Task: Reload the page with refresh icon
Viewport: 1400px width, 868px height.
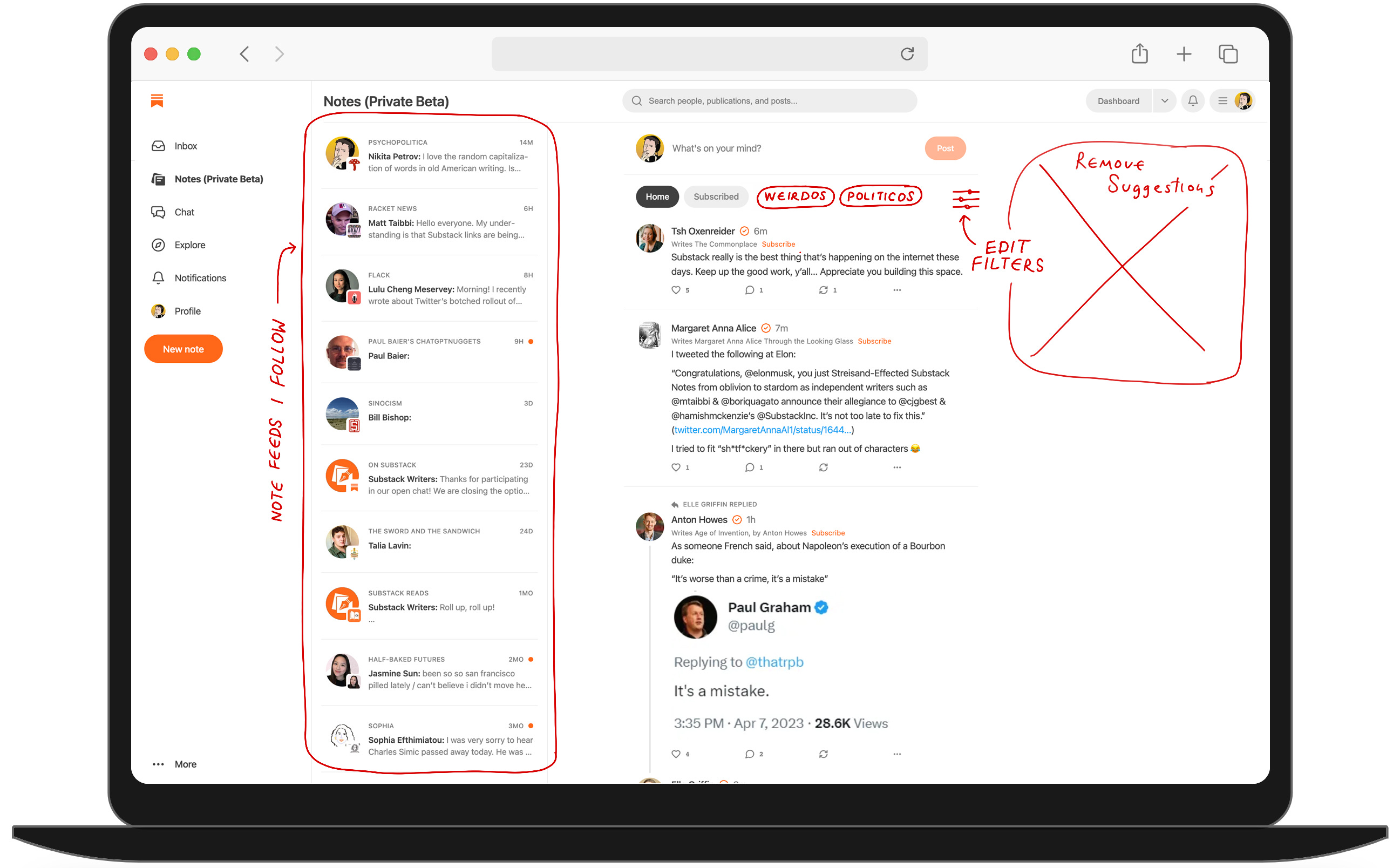Action: pos(907,54)
